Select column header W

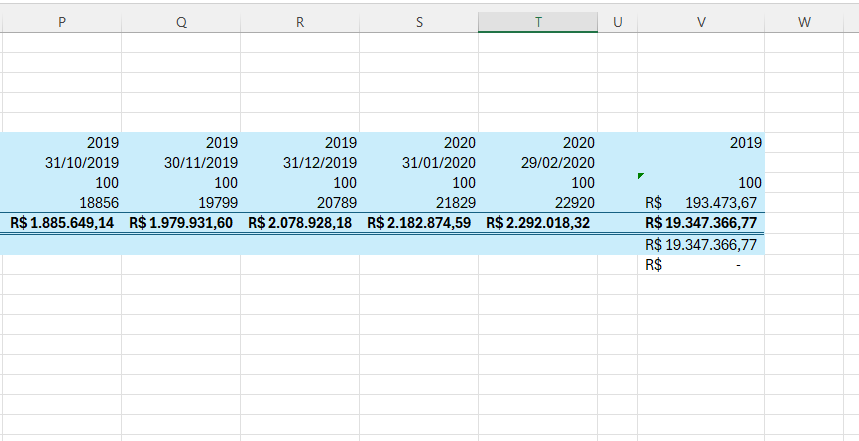pyautogui.click(x=804, y=22)
